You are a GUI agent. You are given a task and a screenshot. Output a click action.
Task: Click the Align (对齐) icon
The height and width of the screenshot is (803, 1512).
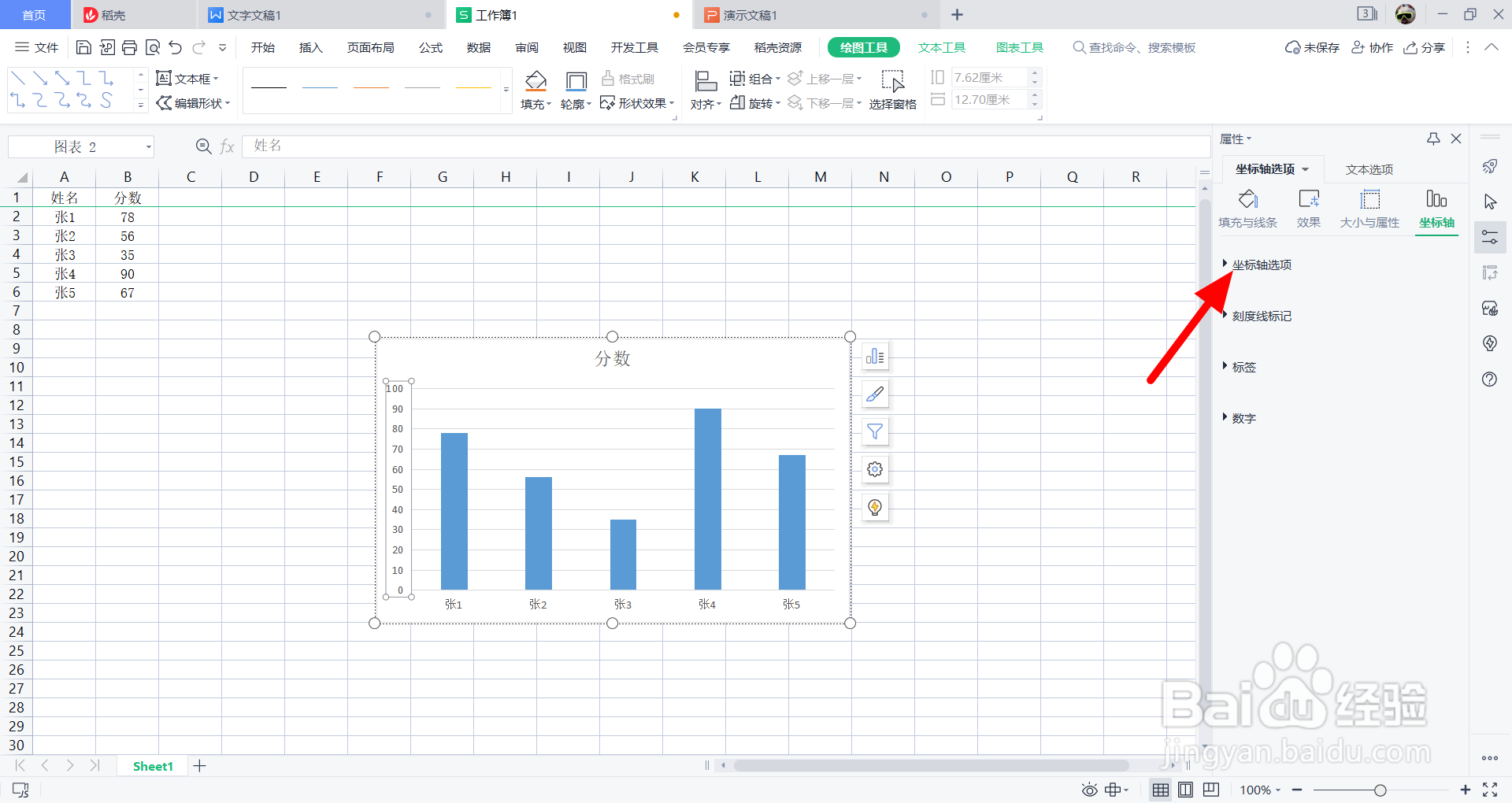[706, 81]
